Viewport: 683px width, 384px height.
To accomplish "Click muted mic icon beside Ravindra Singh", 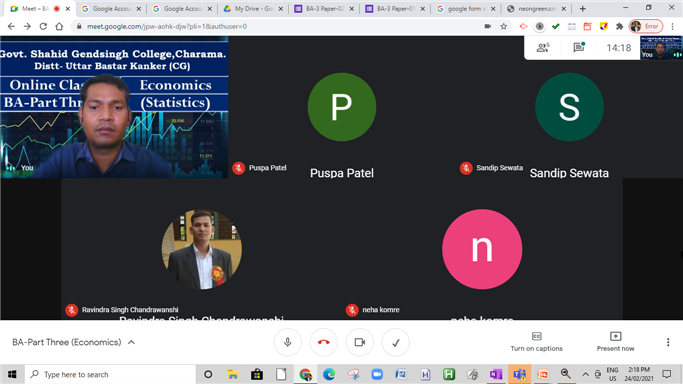I will 72,310.
